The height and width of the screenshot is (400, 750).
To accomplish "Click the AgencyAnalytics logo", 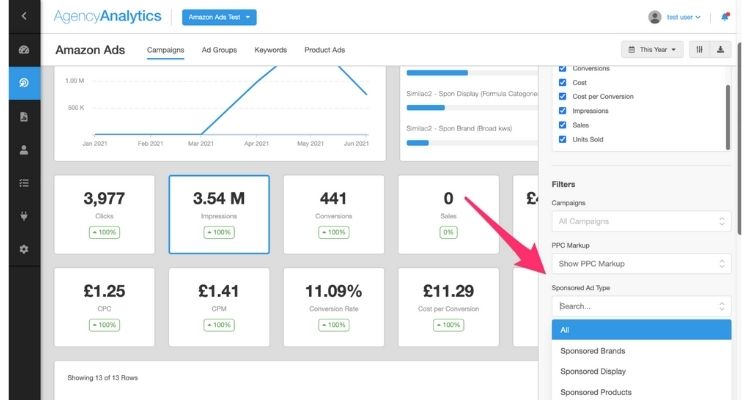I will (108, 16).
